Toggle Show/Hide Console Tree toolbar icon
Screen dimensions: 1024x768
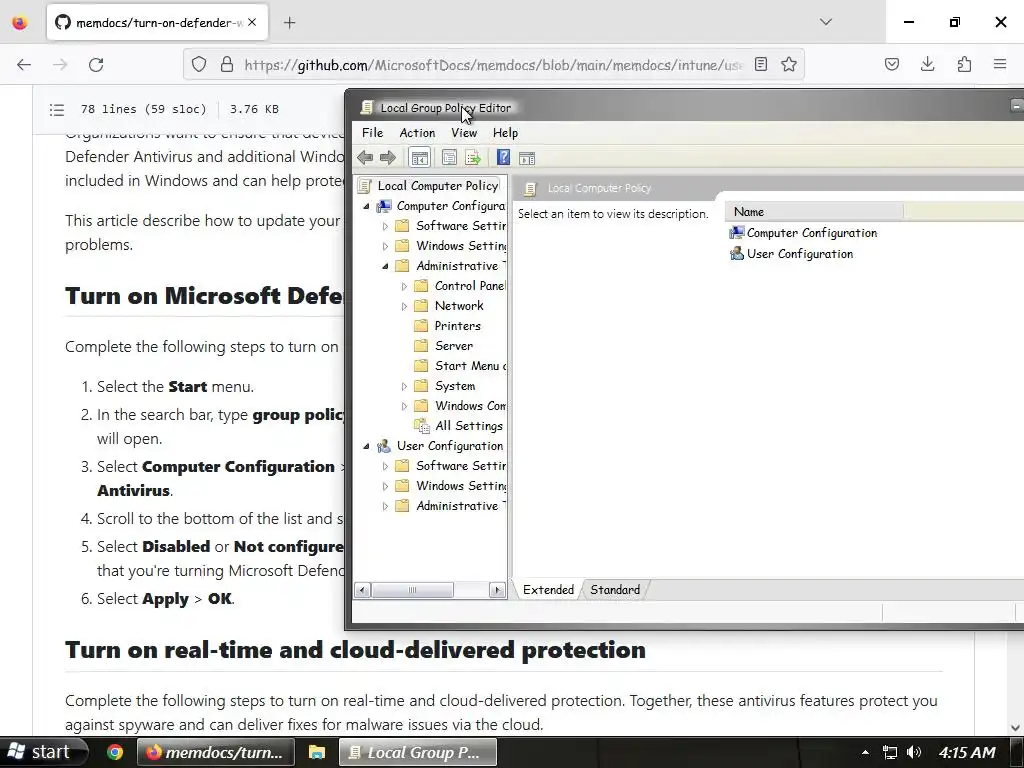click(419, 157)
